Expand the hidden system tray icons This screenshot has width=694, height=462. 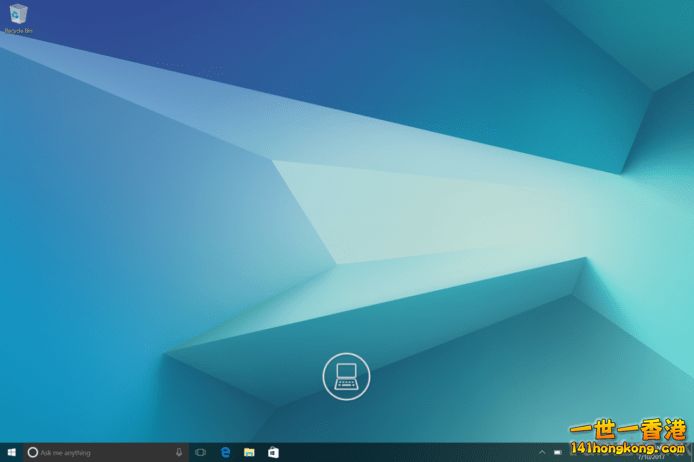[x=542, y=452]
